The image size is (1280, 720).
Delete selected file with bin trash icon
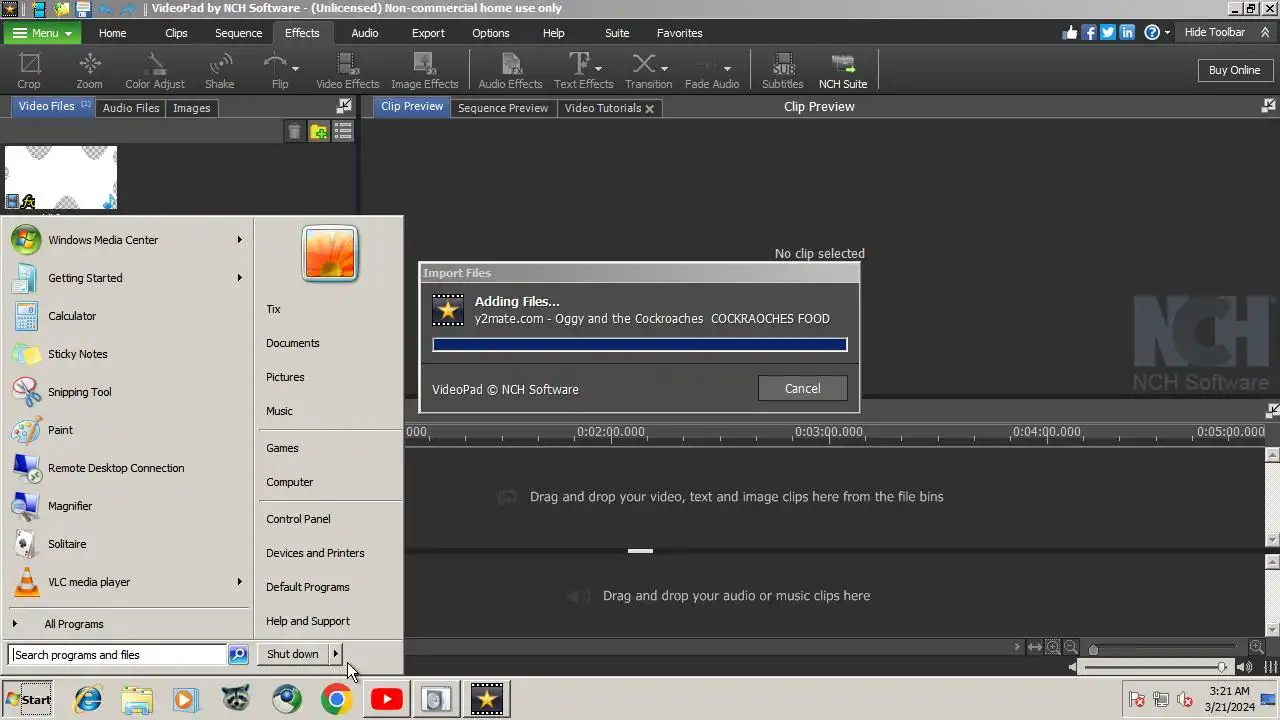pyautogui.click(x=294, y=132)
